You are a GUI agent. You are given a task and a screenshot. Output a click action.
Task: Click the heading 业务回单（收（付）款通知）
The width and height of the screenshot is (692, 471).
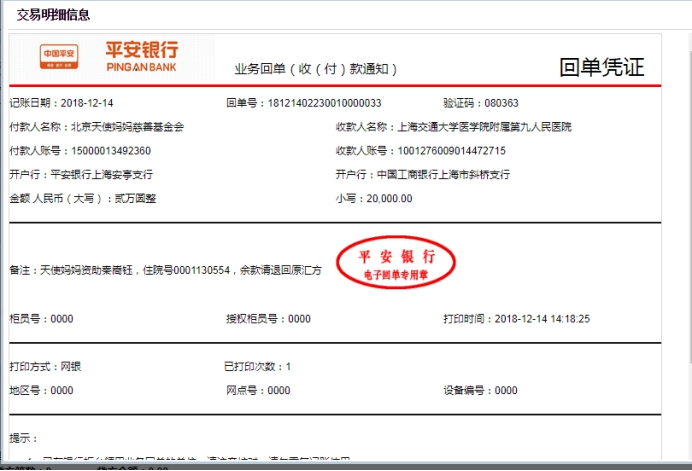pyautogui.click(x=316, y=69)
